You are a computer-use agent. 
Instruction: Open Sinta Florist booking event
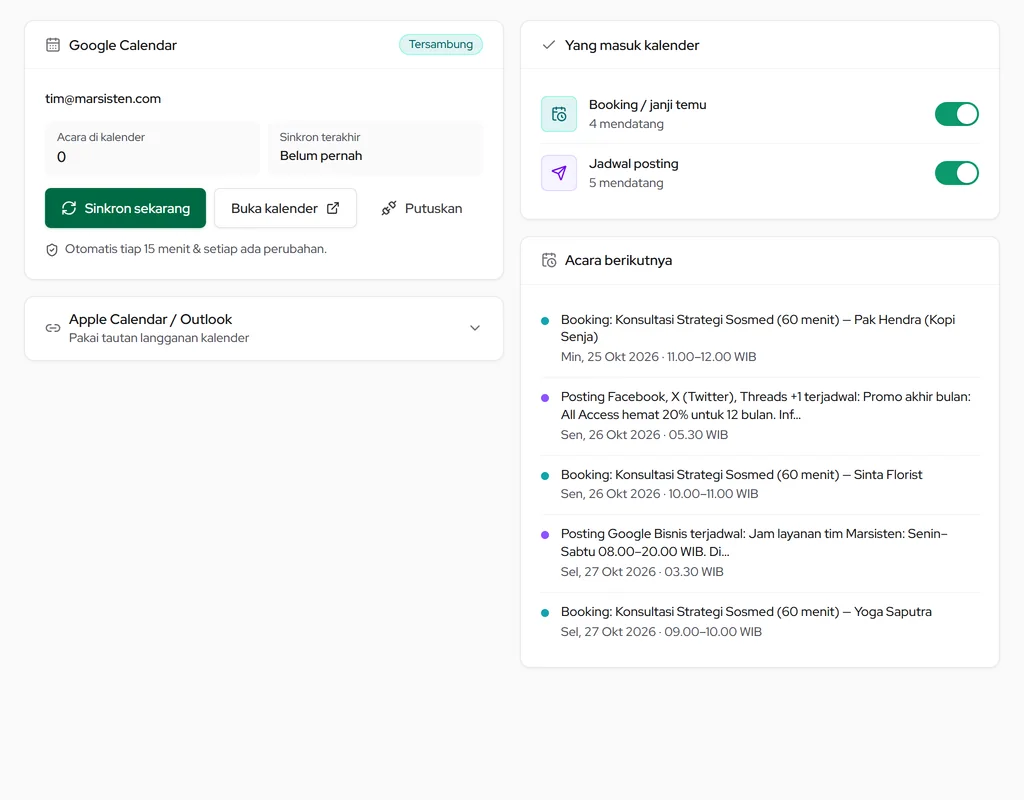click(x=760, y=484)
